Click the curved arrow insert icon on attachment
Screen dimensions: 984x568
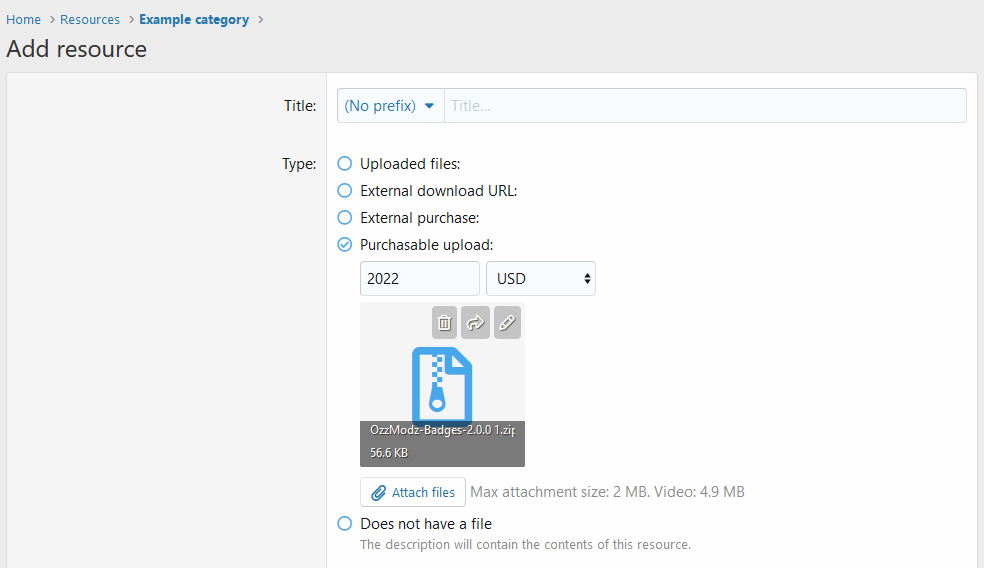point(476,323)
